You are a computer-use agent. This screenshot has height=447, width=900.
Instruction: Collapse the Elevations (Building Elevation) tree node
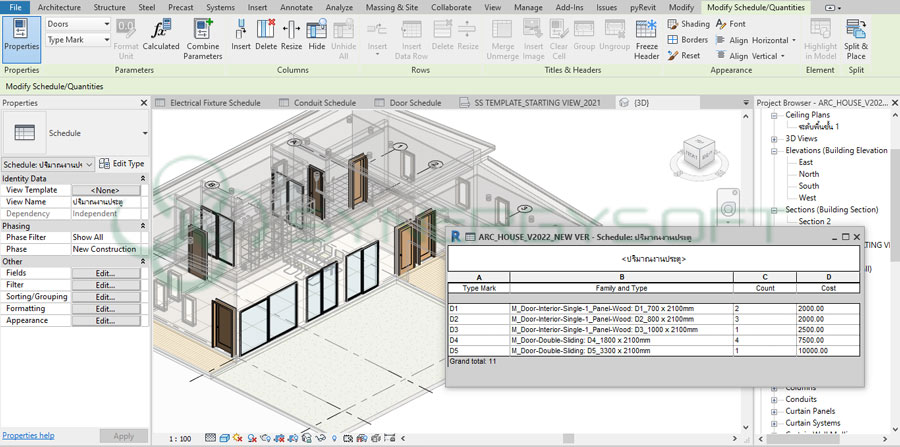(x=774, y=150)
